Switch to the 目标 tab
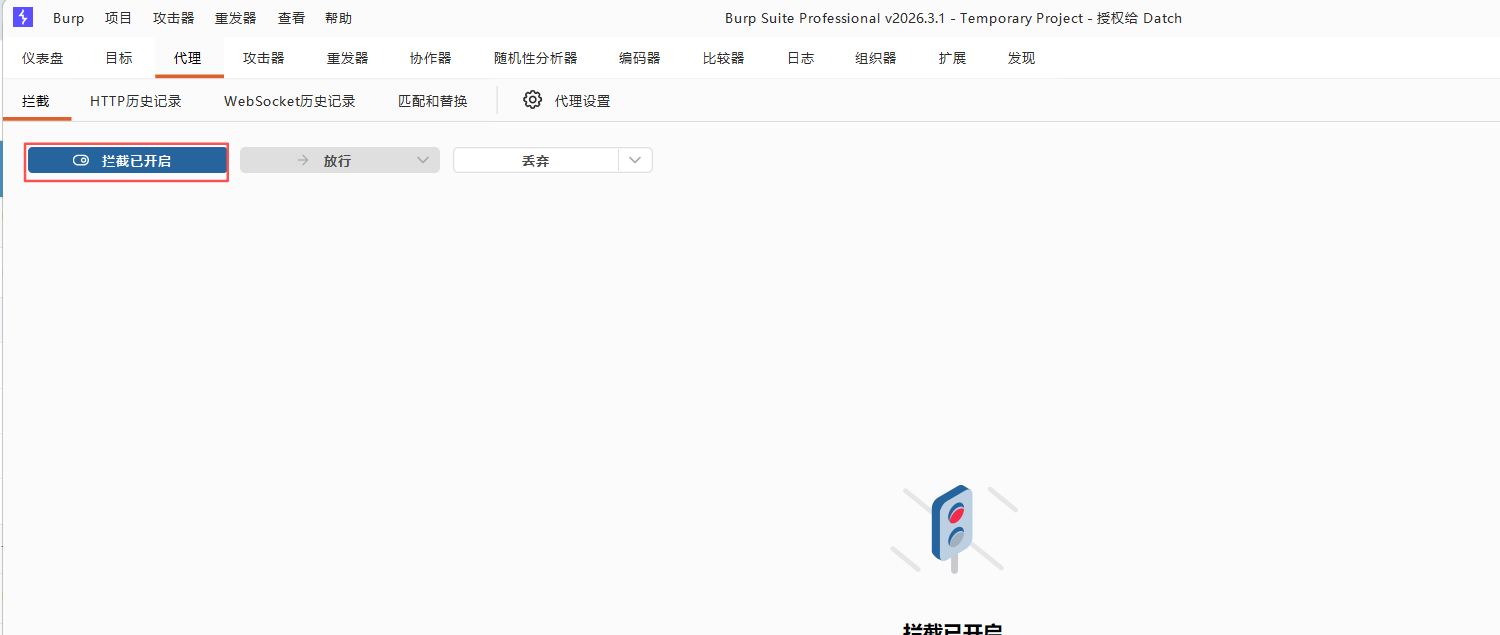1500x635 pixels. click(x=119, y=58)
